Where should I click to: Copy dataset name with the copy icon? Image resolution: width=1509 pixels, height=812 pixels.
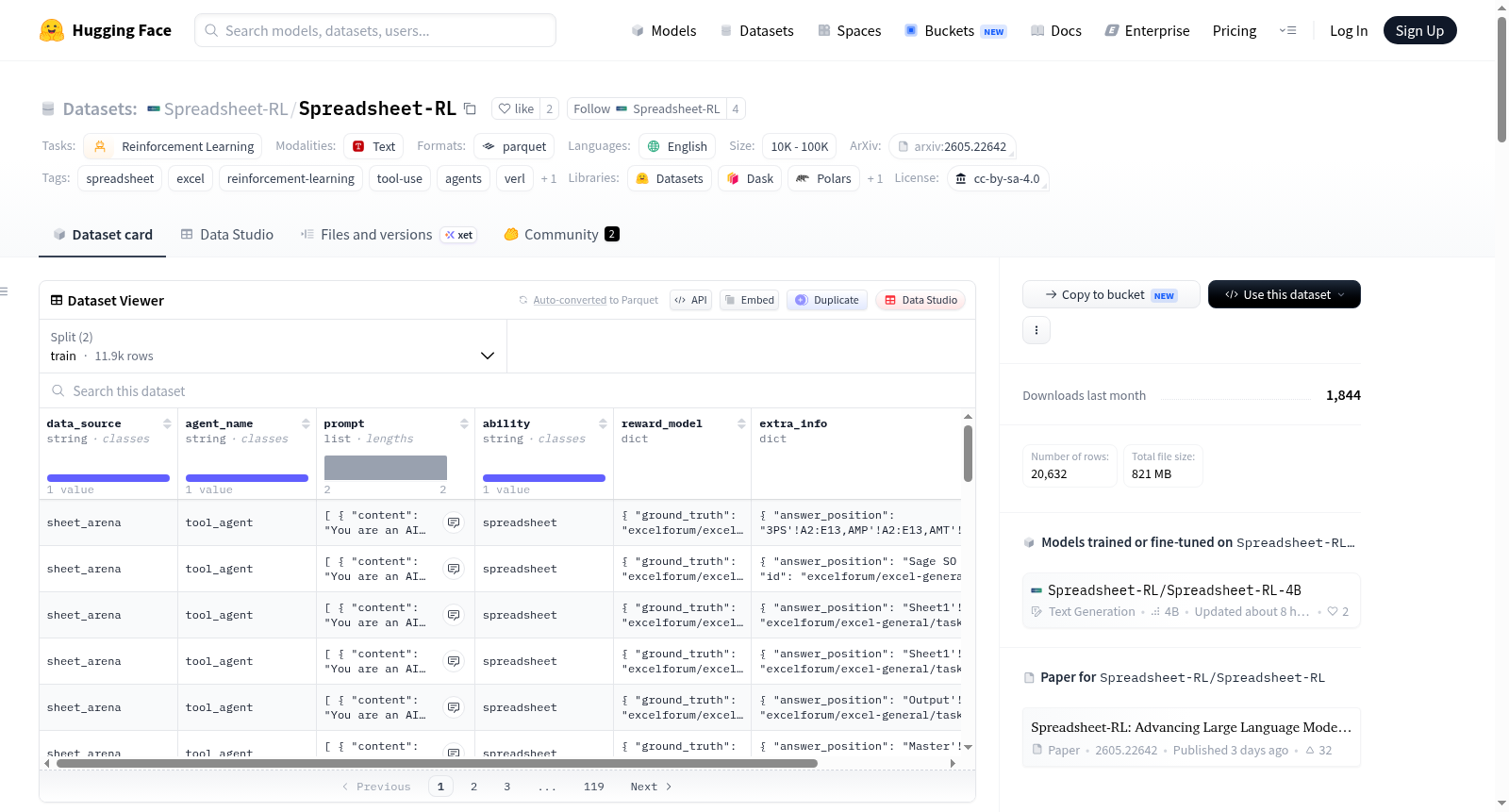470,108
